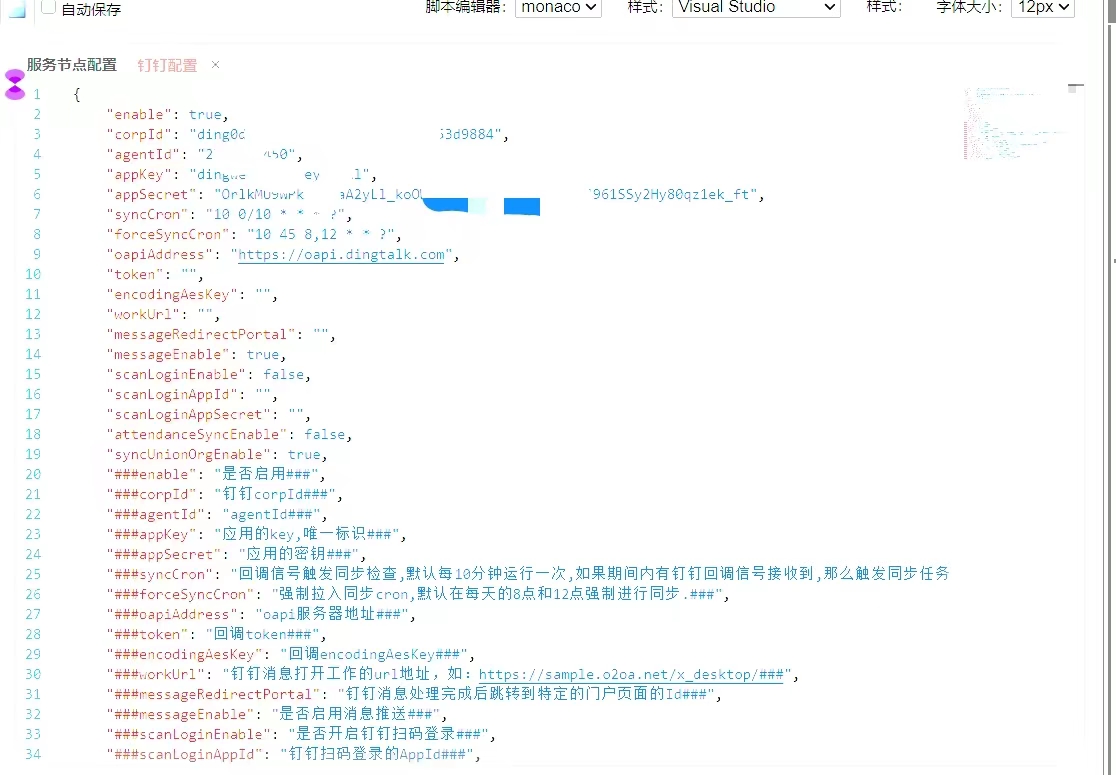1116x775 pixels.
Task: Open the https://sample.o2oa.net/x_desktop/ link
Action: pyautogui.click(x=631, y=675)
